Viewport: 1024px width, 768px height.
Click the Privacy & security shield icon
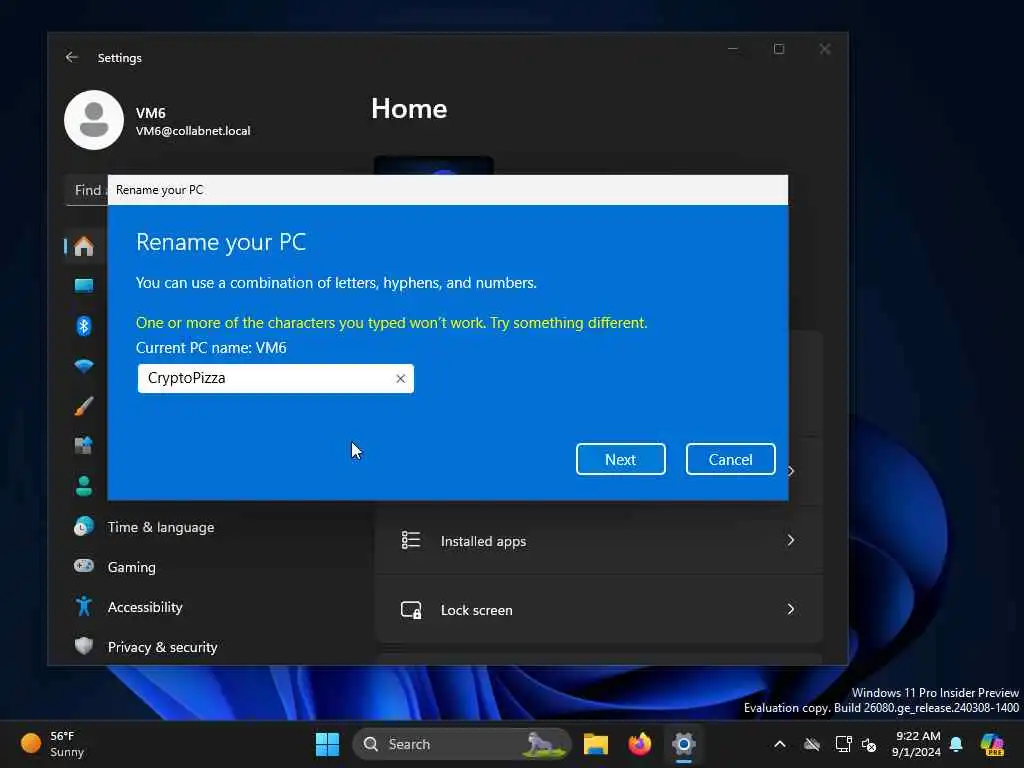pyautogui.click(x=84, y=647)
